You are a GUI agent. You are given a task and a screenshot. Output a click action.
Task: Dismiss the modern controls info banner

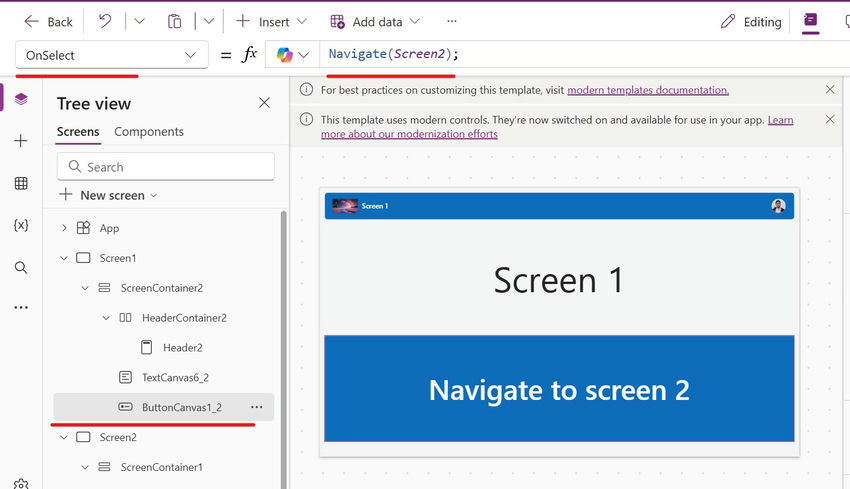[829, 119]
